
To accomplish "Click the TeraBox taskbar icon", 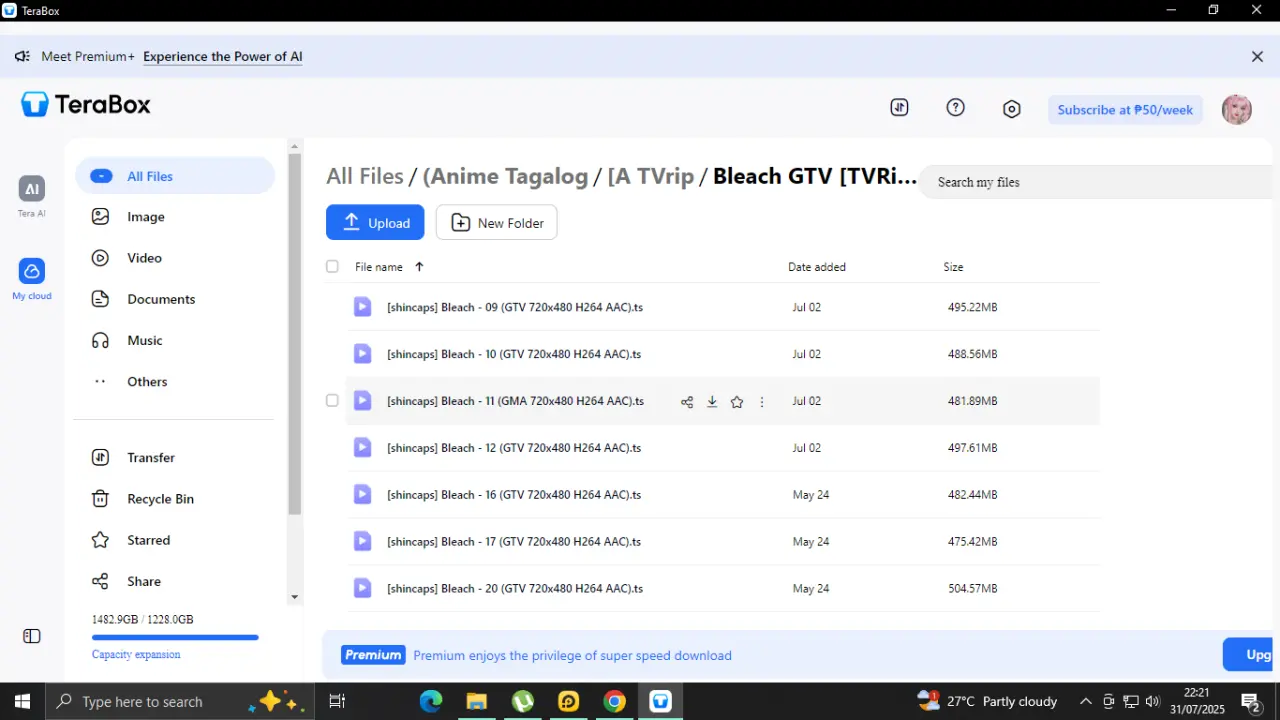I will [x=660, y=702].
